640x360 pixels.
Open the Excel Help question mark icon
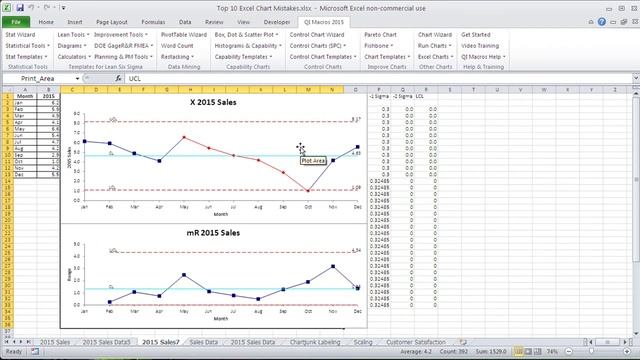tap(602, 22)
